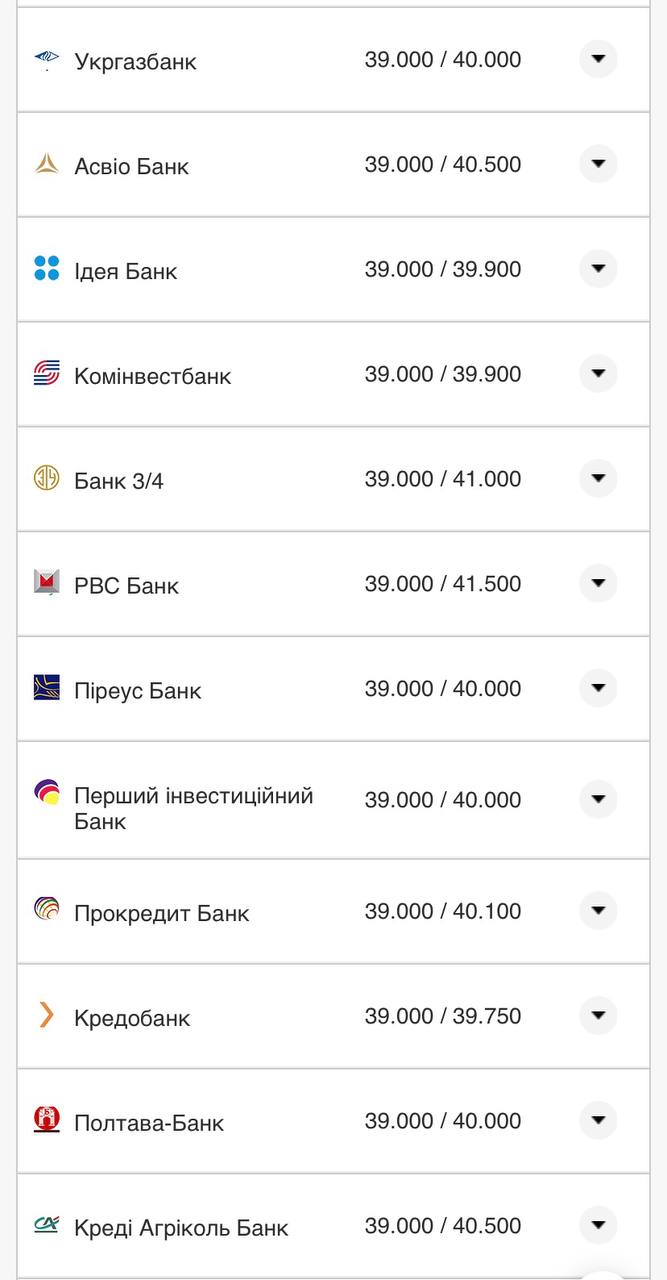Select the РВС Банк red logo icon
Viewport: 667px width, 1280px height.
[x=45, y=583]
